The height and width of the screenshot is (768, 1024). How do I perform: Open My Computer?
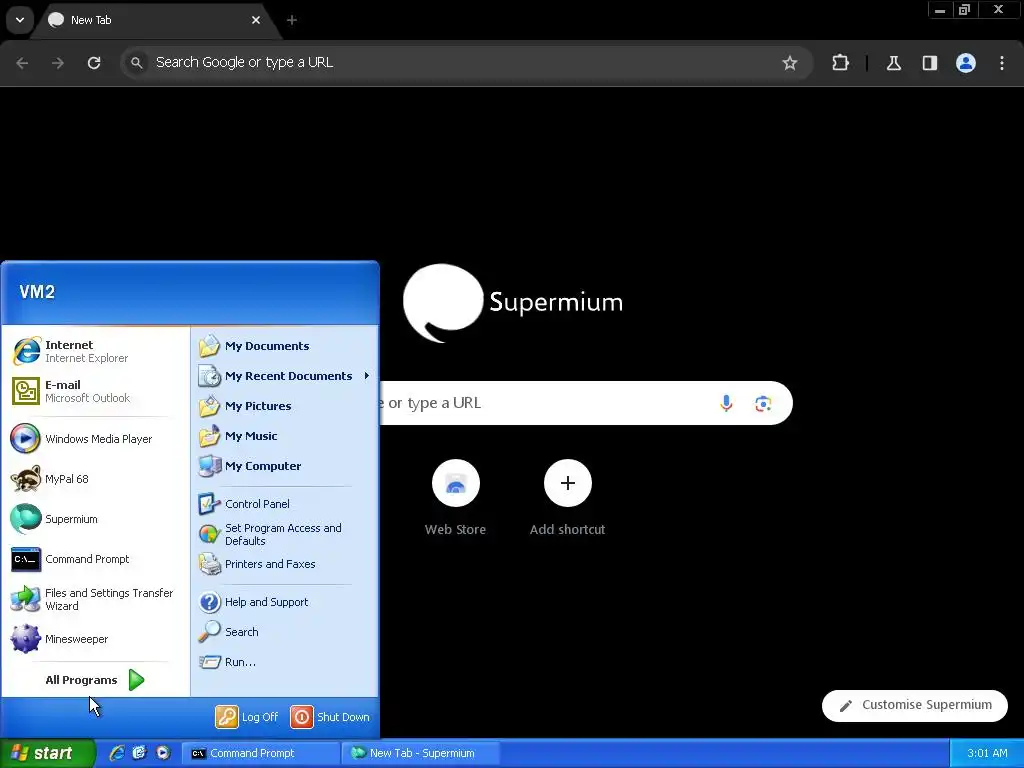click(285, 466)
